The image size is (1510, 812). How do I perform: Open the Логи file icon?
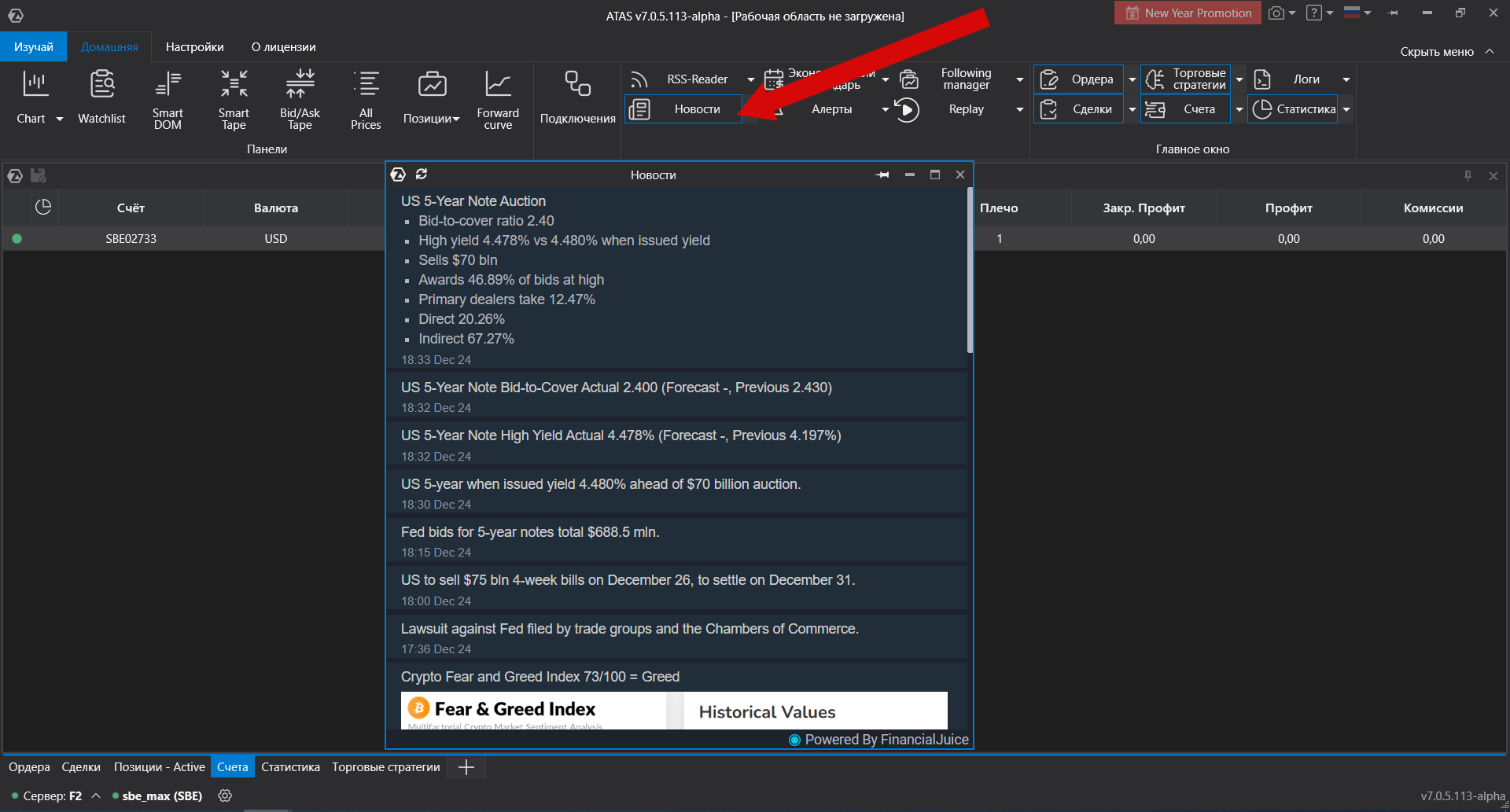pos(1262,79)
